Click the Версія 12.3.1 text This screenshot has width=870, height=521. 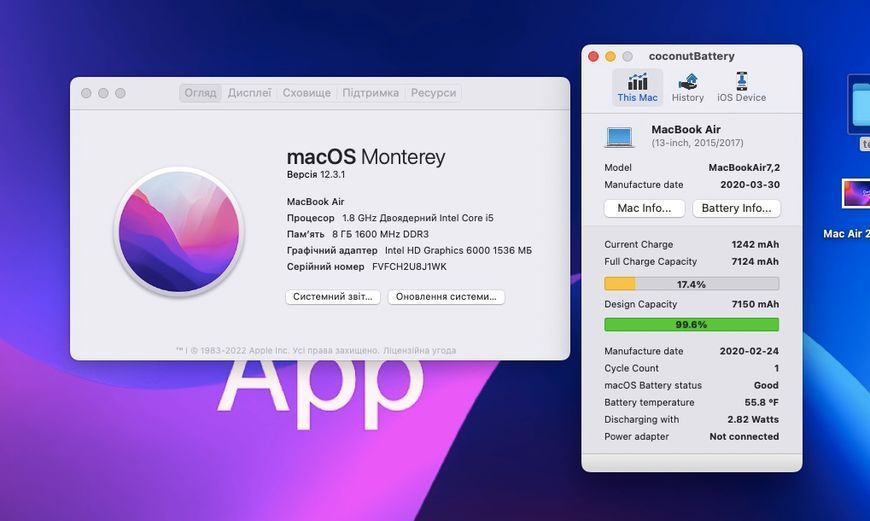click(x=316, y=174)
